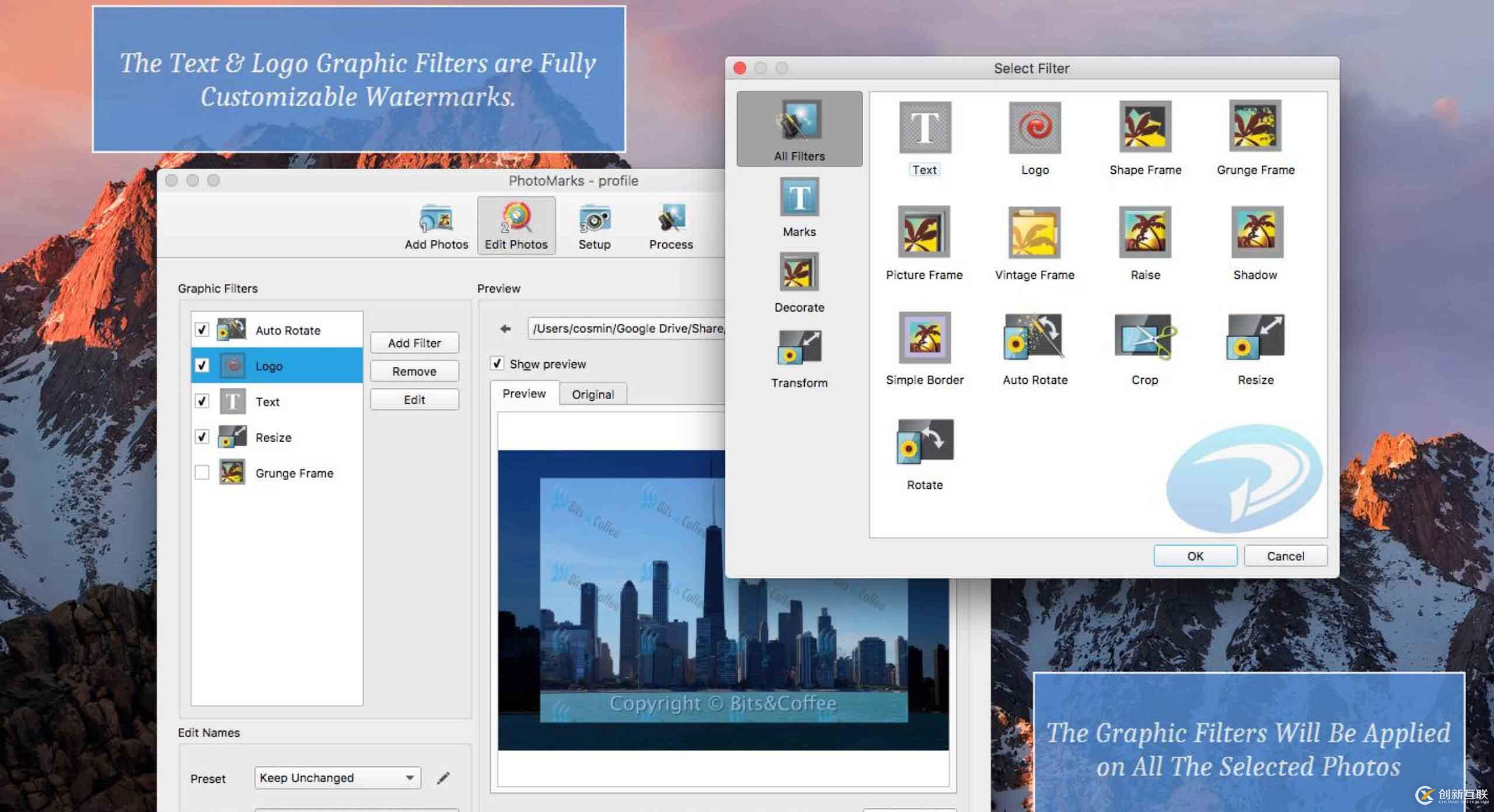
Task: Choose the Logo swirl filter
Action: click(1035, 128)
